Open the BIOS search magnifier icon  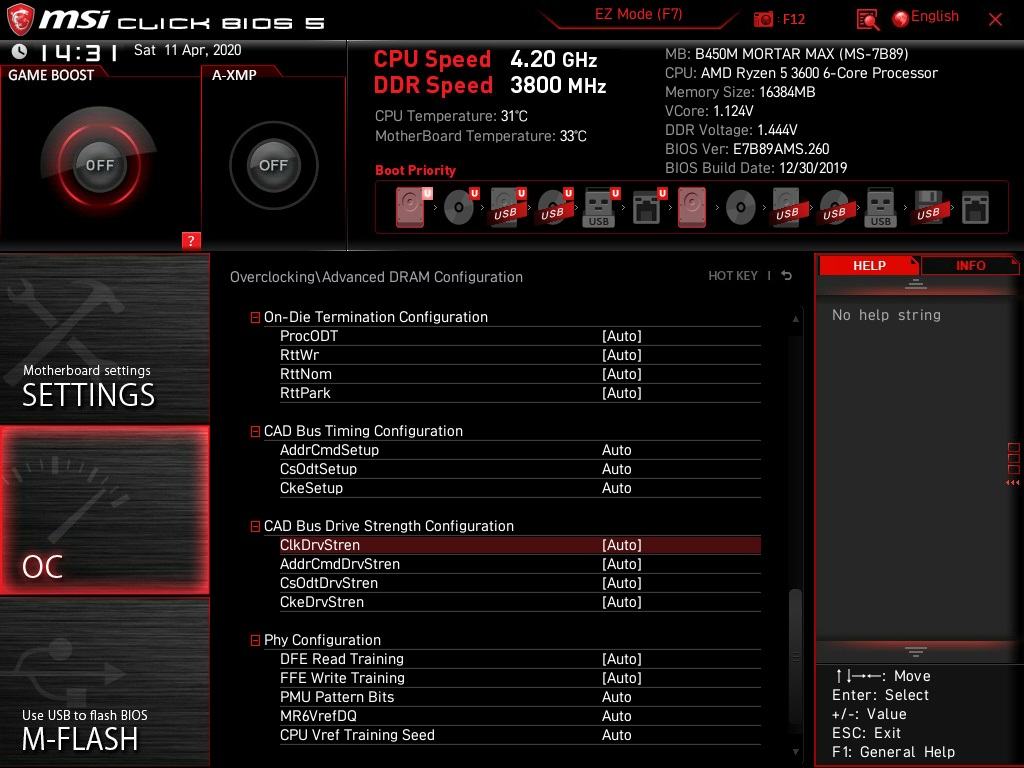pos(867,20)
